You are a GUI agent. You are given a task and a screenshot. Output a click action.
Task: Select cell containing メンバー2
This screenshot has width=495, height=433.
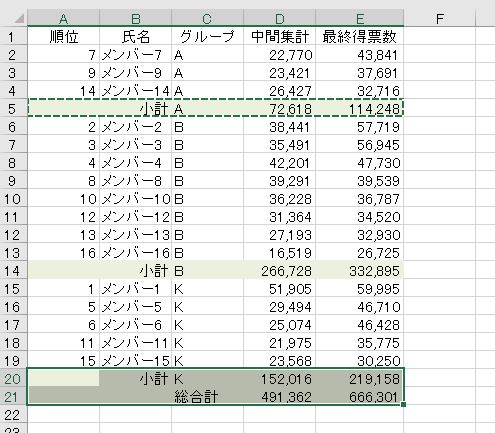click(x=135, y=127)
